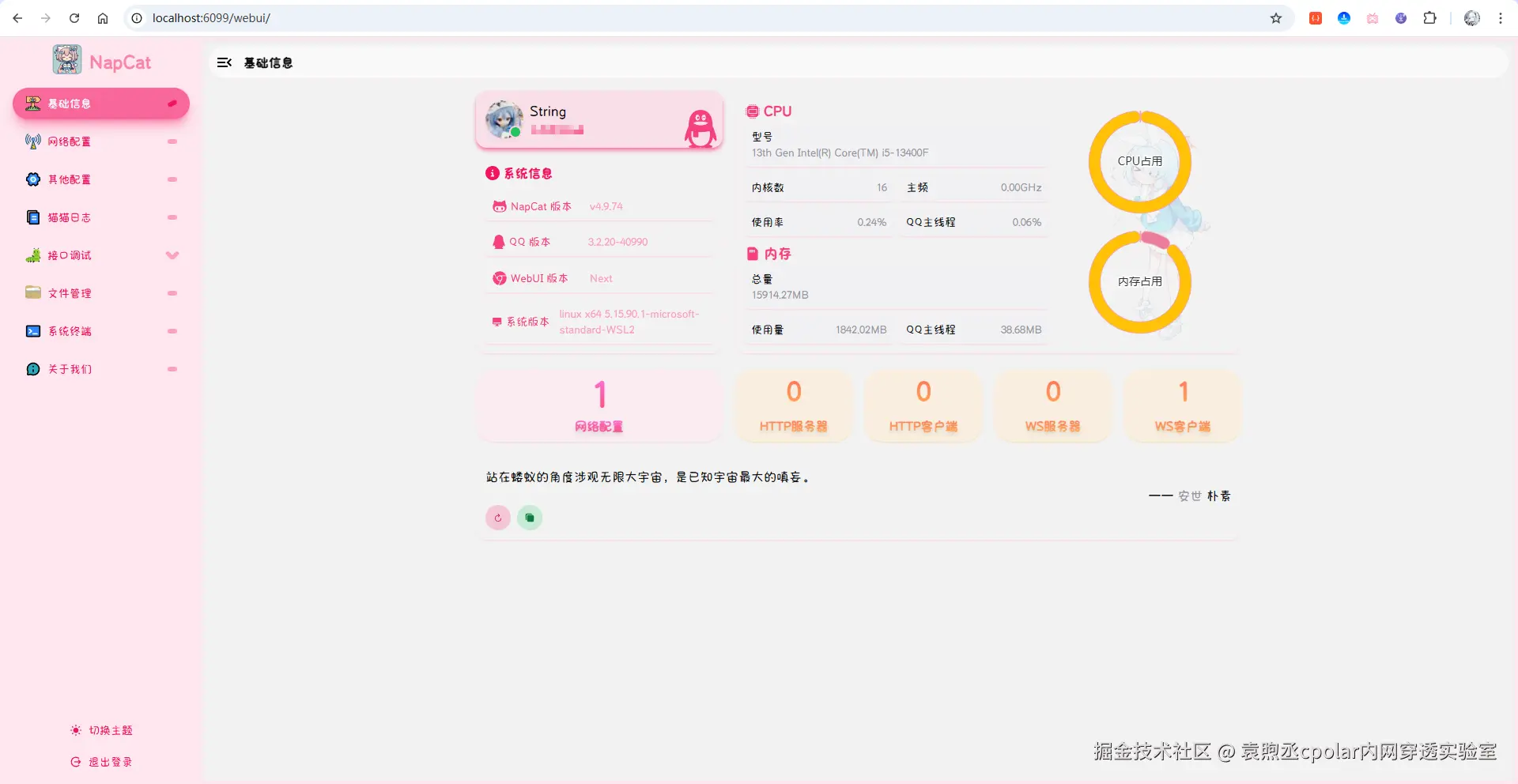
Task: Click the NapCat logo image
Action: (67, 60)
